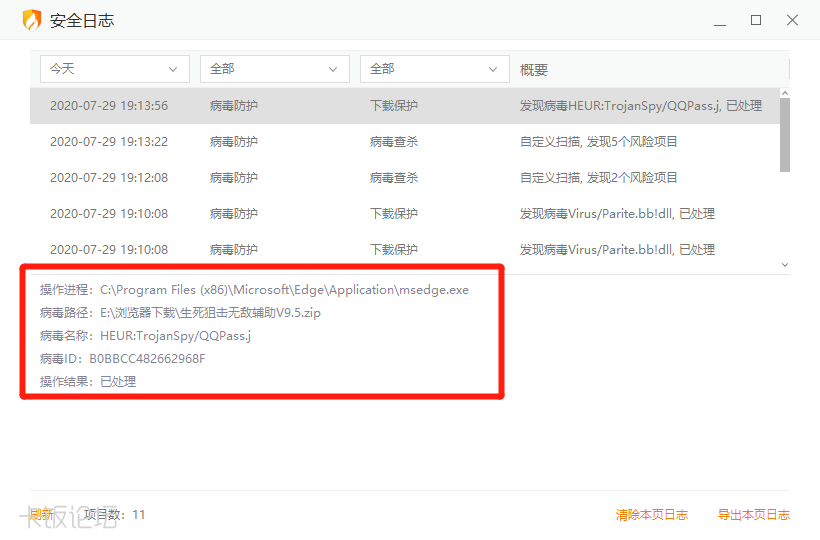This screenshot has height=540, width=820.
Task: Select the 19:13:56 HEUR:TrojanSpy log entry
Action: (x=400, y=106)
